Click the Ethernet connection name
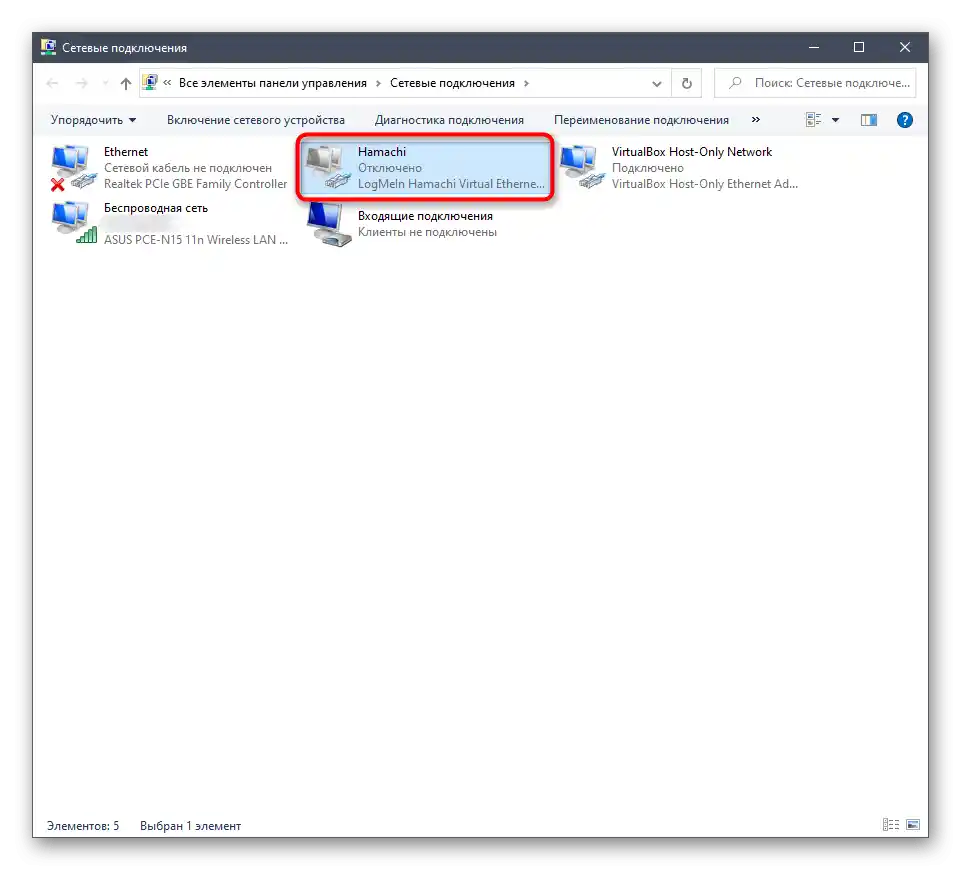Image resolution: width=961 pixels, height=870 pixels. point(126,152)
